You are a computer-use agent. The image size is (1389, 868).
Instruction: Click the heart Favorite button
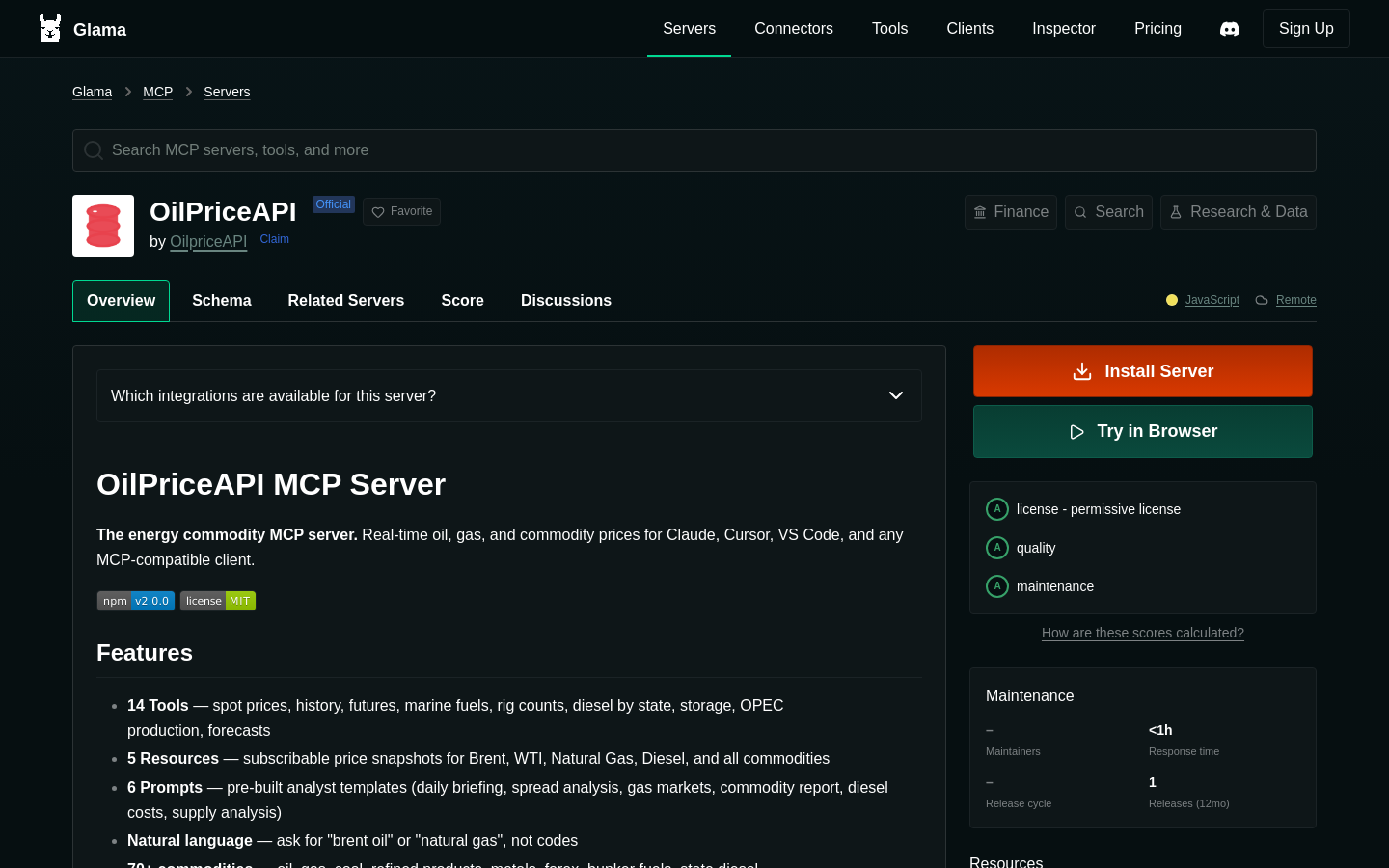401,211
